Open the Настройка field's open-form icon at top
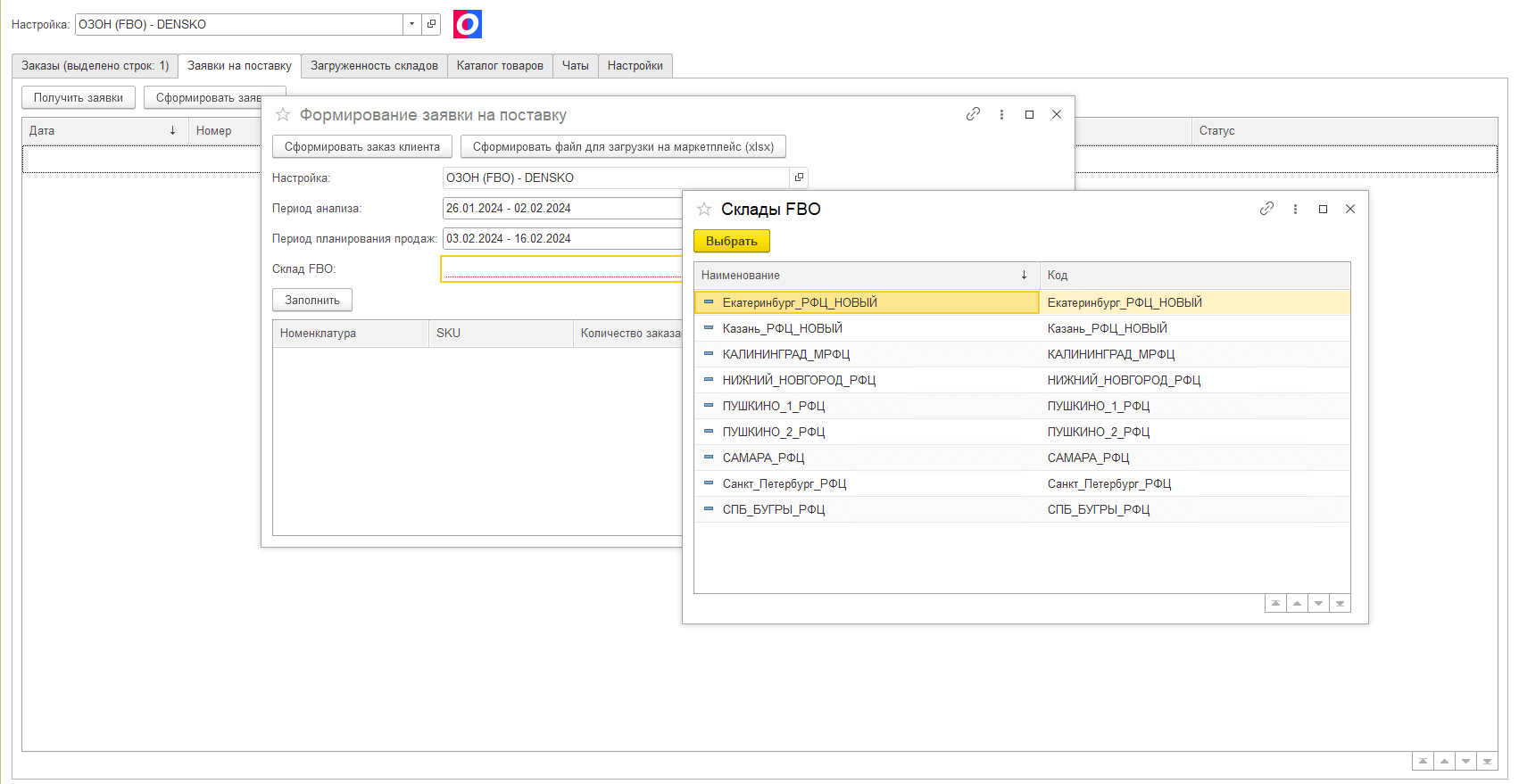 coord(431,24)
